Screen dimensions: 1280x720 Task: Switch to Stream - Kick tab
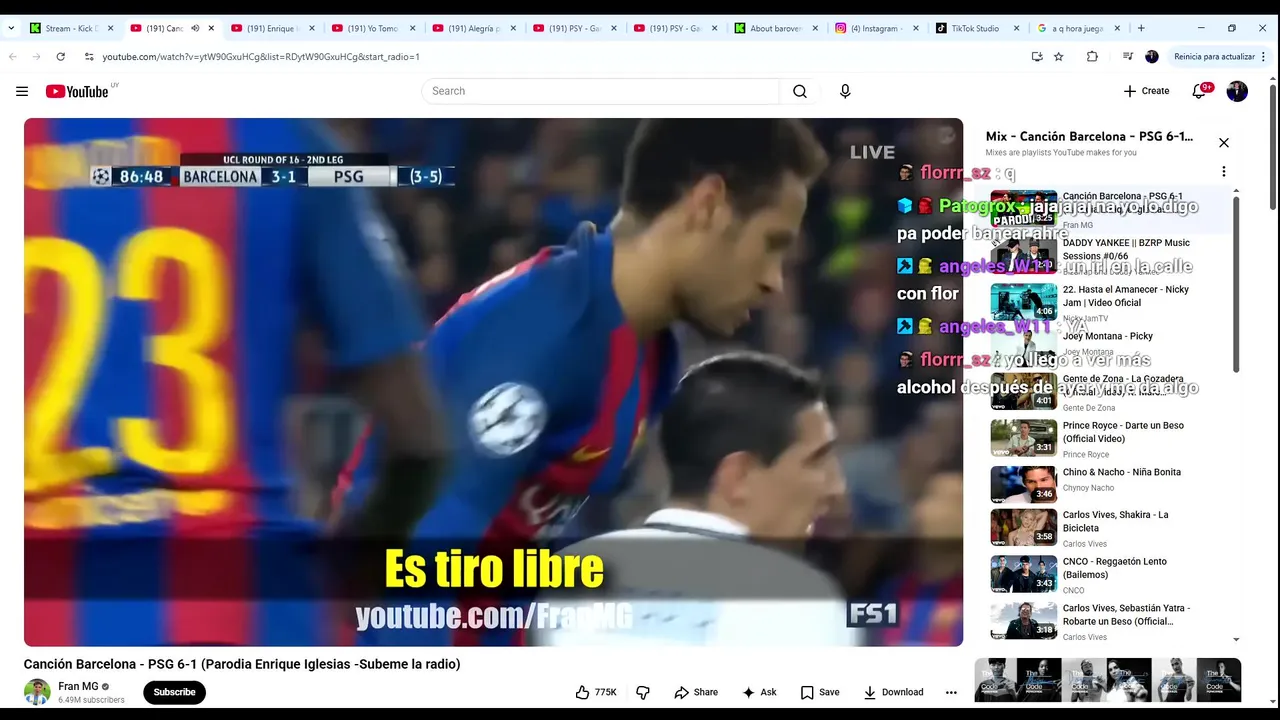click(x=70, y=28)
